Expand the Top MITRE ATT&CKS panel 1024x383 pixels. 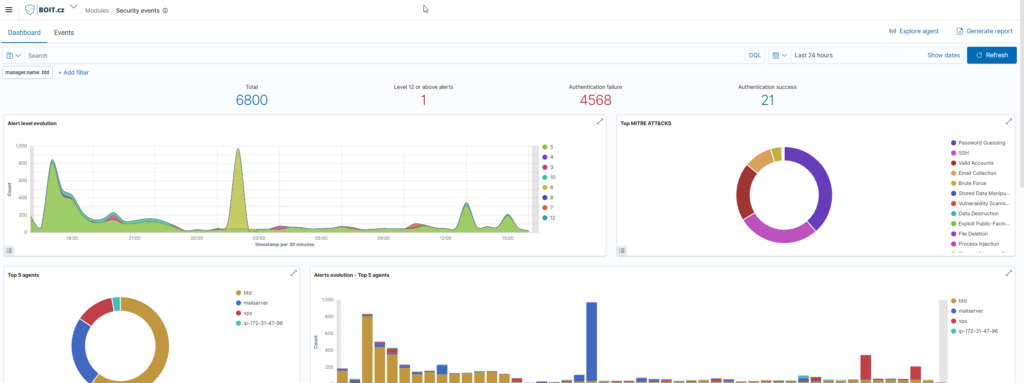[x=1008, y=122]
